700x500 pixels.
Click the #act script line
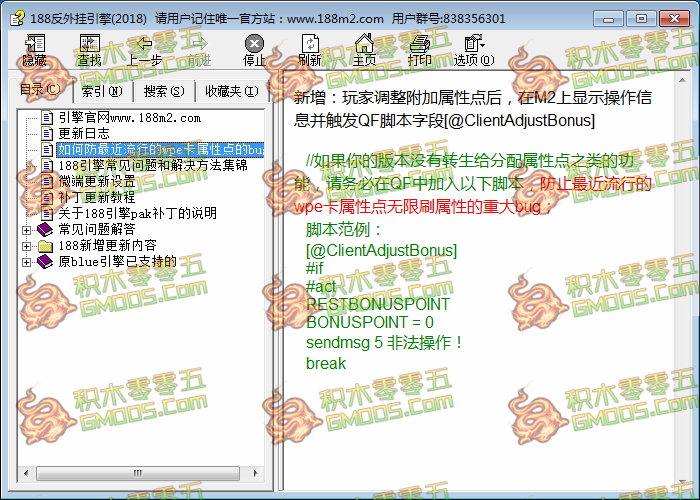pyautogui.click(x=321, y=287)
